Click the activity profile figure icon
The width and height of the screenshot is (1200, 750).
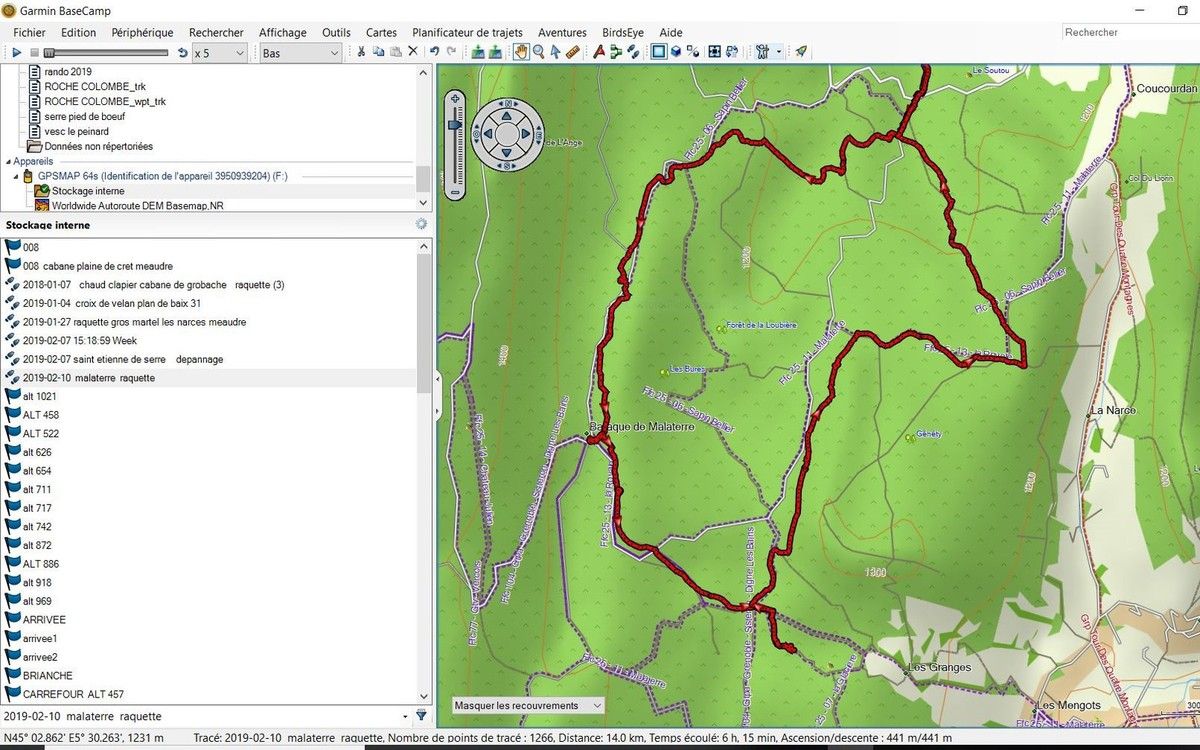click(x=762, y=52)
